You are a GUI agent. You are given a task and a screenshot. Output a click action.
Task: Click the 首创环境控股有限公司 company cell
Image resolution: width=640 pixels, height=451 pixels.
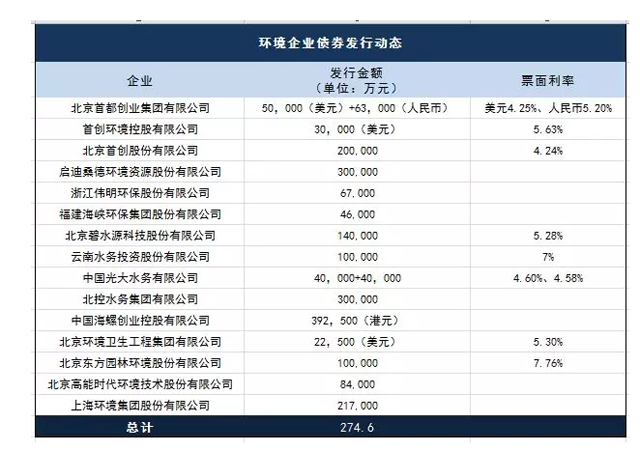pyautogui.click(x=139, y=129)
